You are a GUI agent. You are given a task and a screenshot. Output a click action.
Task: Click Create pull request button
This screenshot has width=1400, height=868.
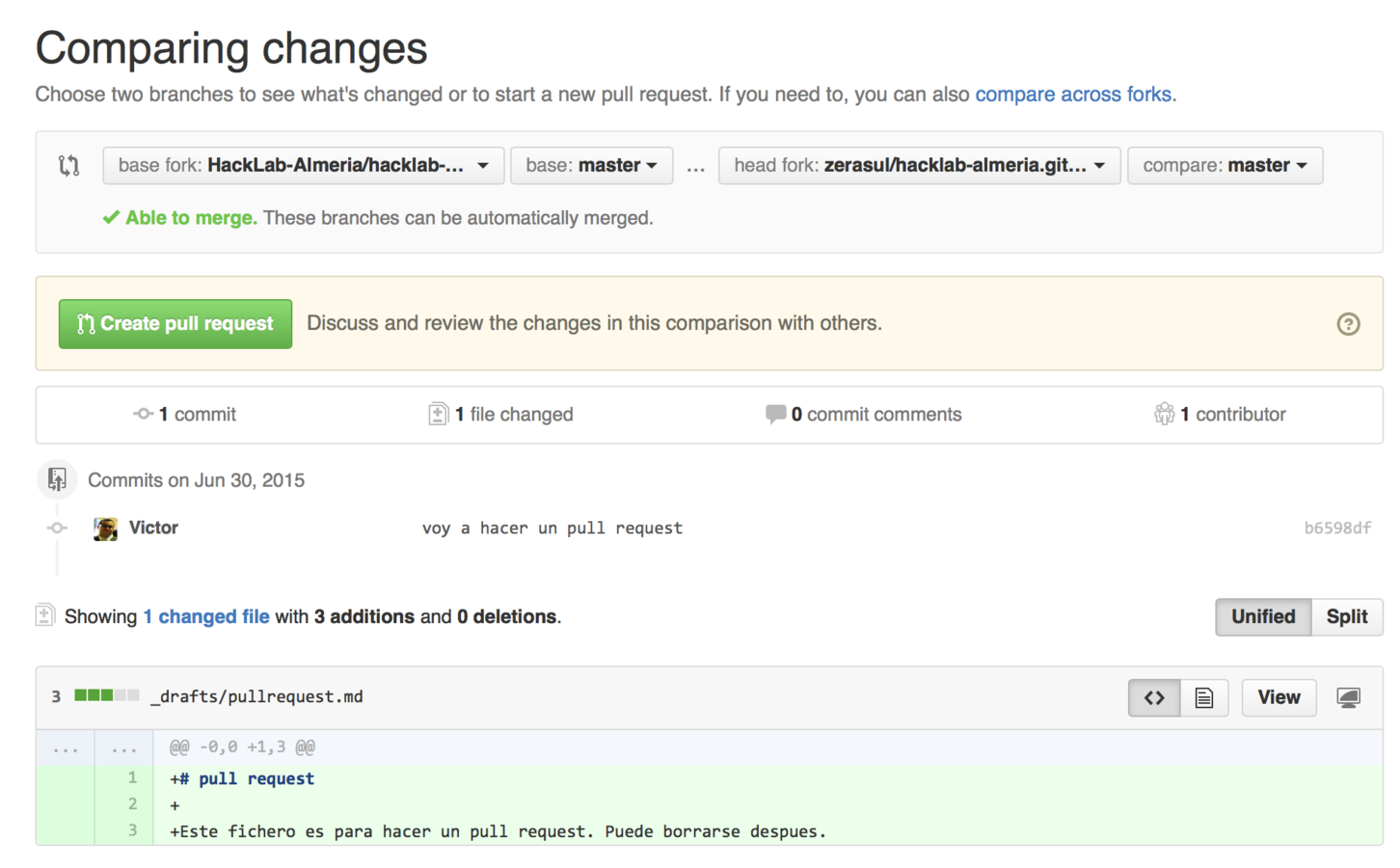(x=175, y=324)
